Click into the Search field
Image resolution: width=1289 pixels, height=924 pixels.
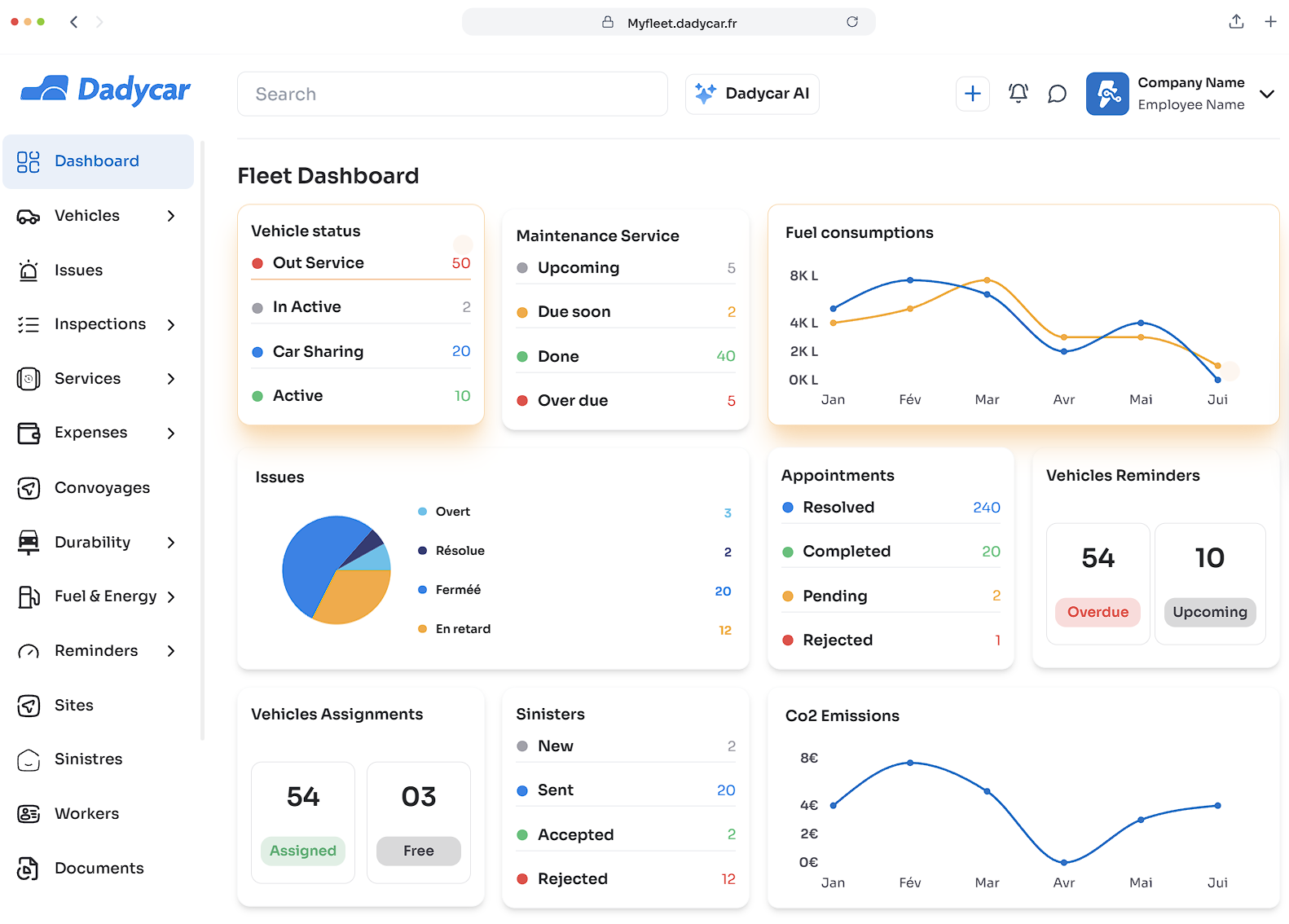point(452,94)
